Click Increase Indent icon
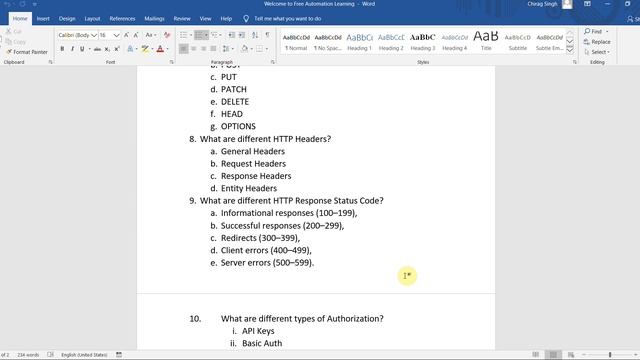Image resolution: width=640 pixels, height=360 pixels. [242, 35]
